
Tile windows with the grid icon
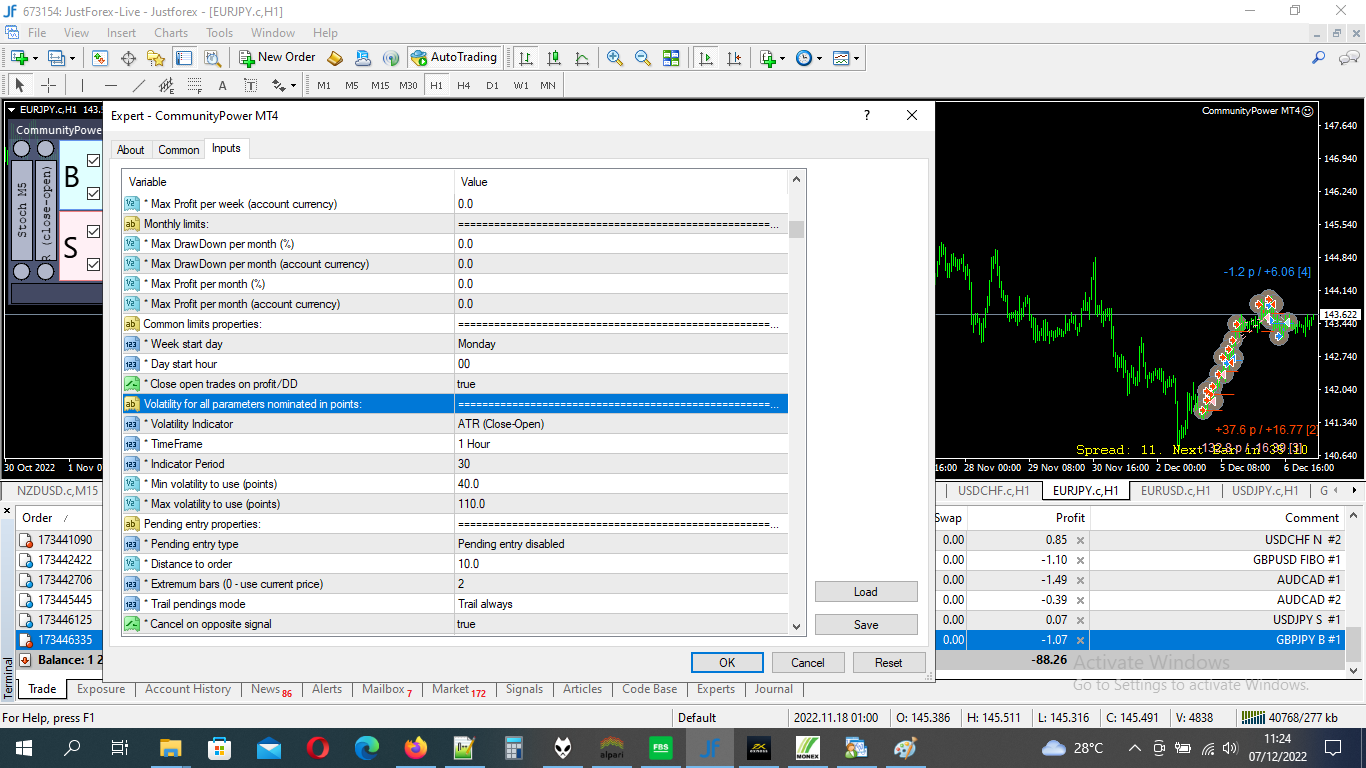(671, 58)
